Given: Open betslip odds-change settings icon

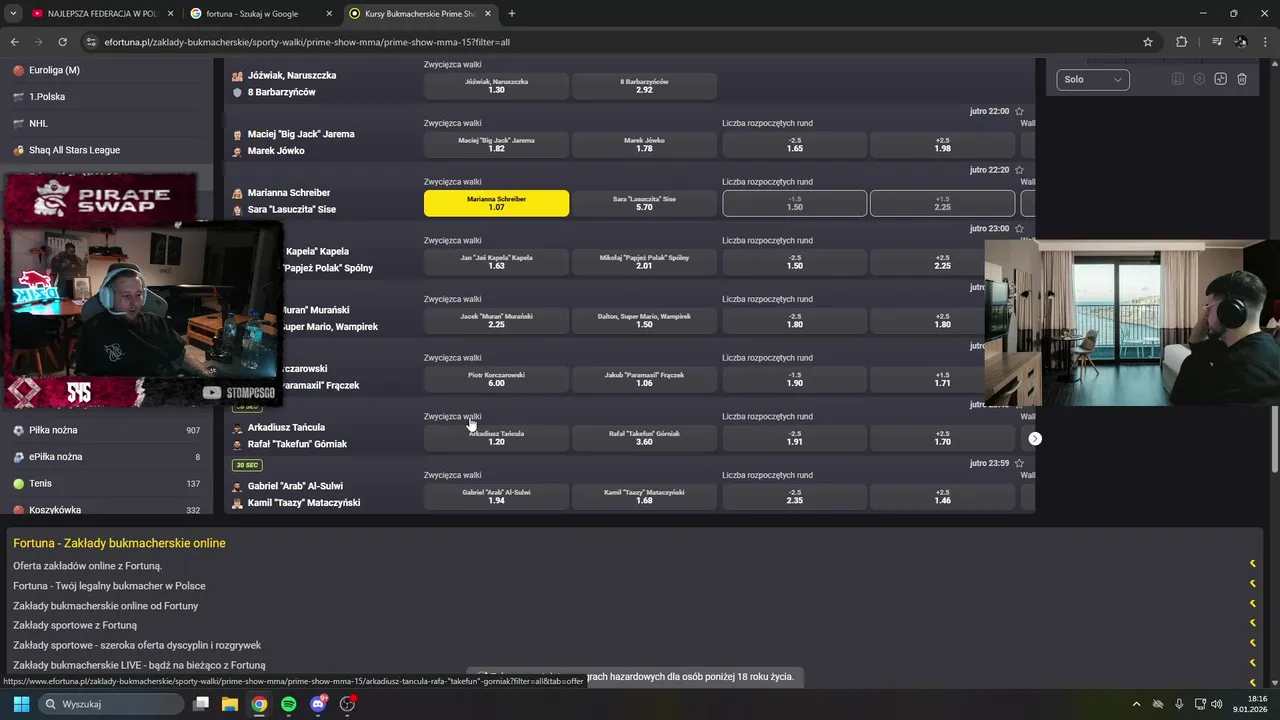Looking at the screenshot, I should 1177,79.
